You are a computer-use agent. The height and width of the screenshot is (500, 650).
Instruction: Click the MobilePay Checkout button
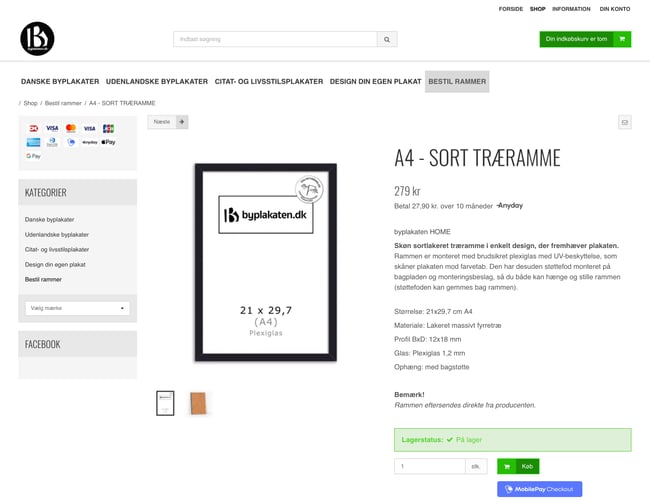(x=540, y=489)
